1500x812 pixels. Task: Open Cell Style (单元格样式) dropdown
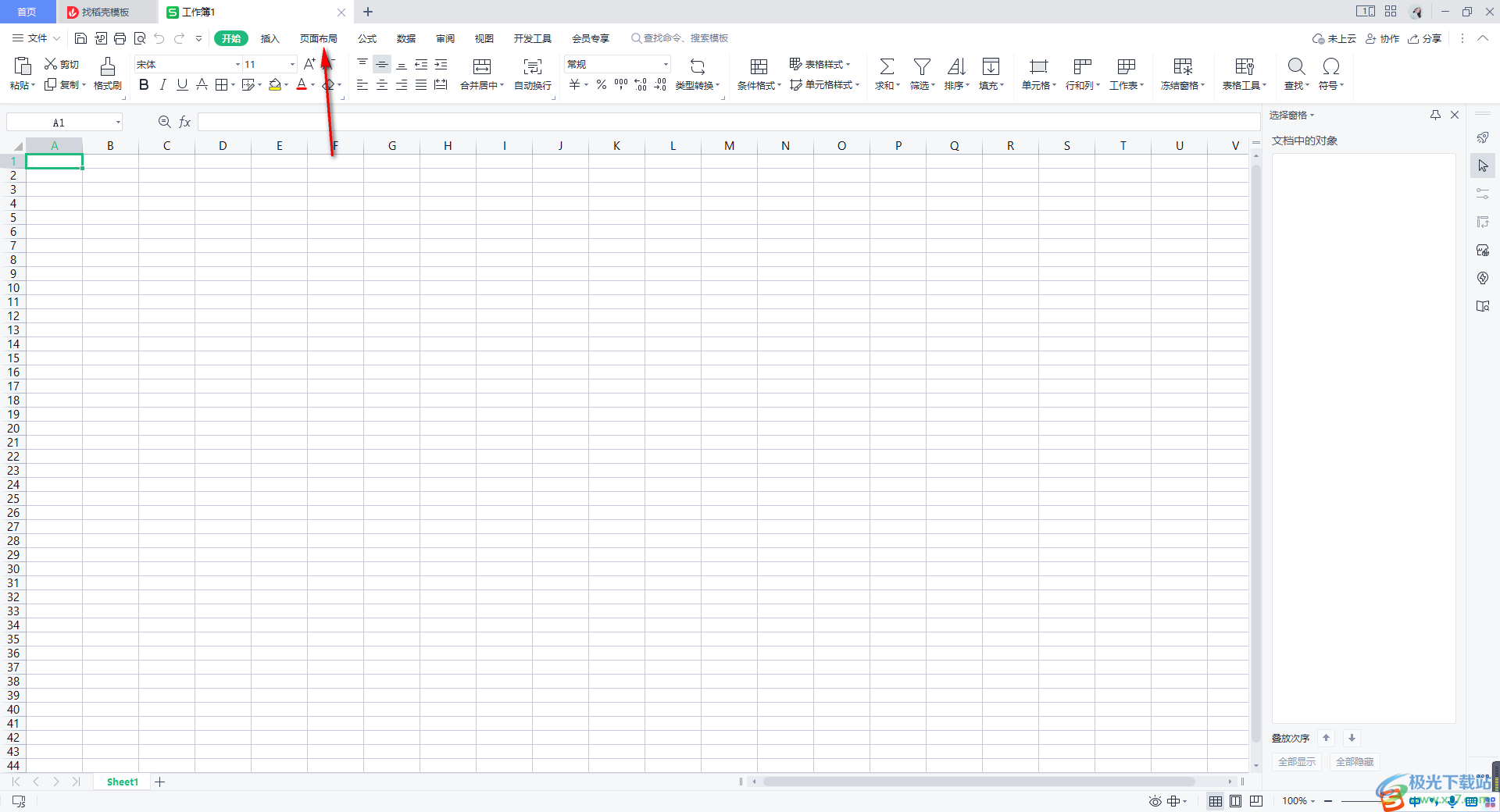point(824,84)
